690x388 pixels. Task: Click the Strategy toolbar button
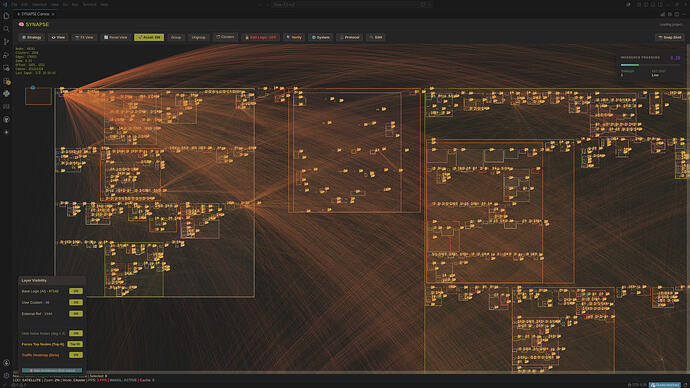32,37
